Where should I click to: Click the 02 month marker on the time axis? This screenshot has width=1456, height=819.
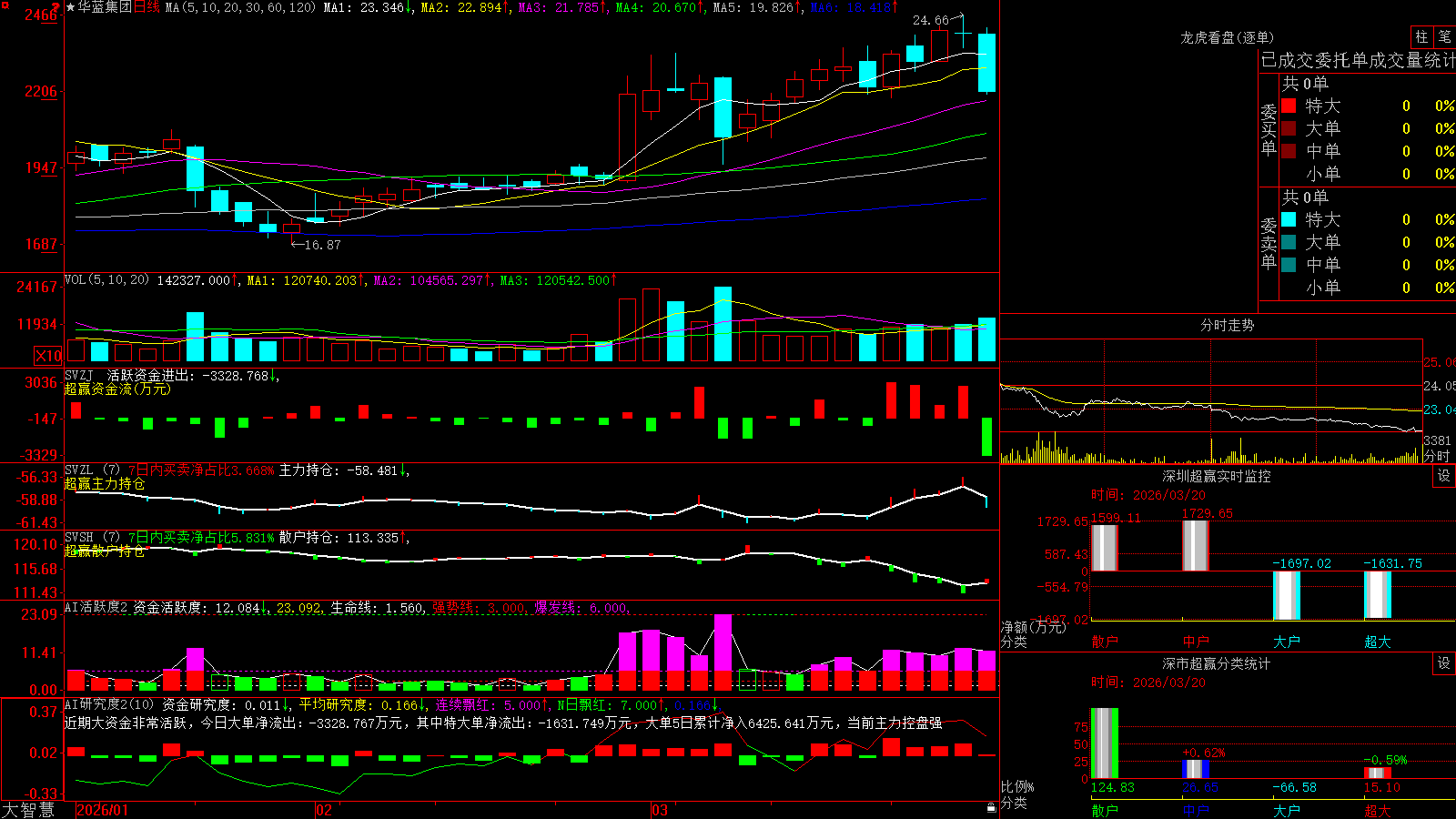(324, 810)
